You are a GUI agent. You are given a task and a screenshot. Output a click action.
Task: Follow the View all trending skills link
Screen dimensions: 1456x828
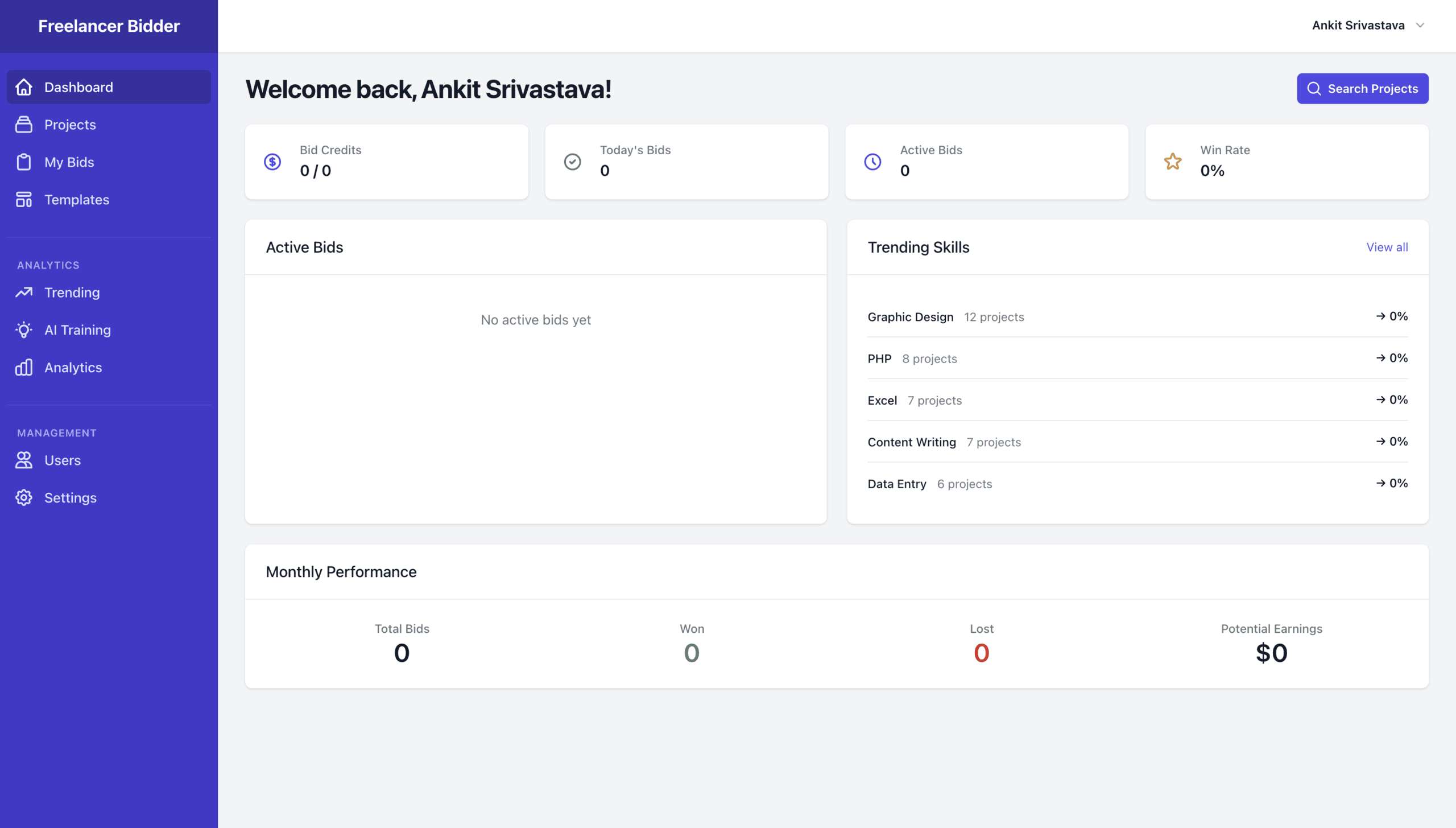(1387, 247)
